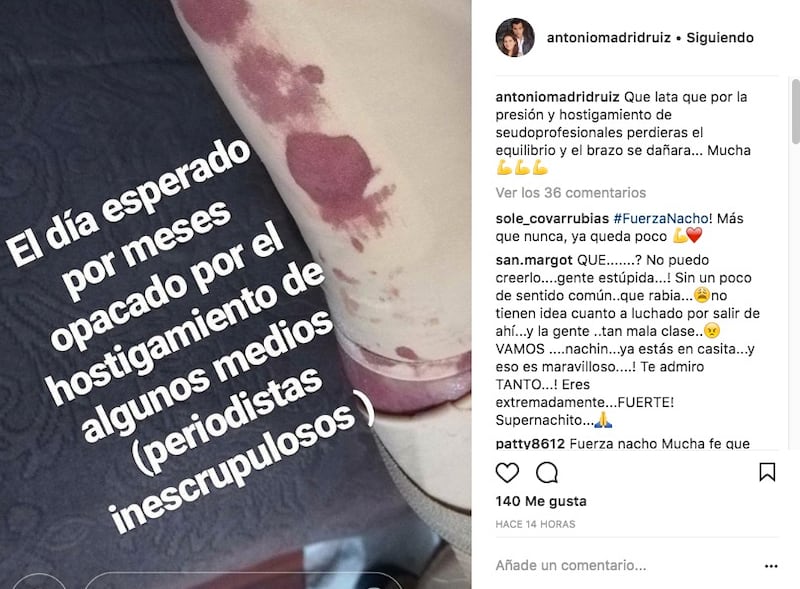The width and height of the screenshot is (800, 589).
Task: Visit the sole_covarrubias commenter profile
Action: pos(552,218)
